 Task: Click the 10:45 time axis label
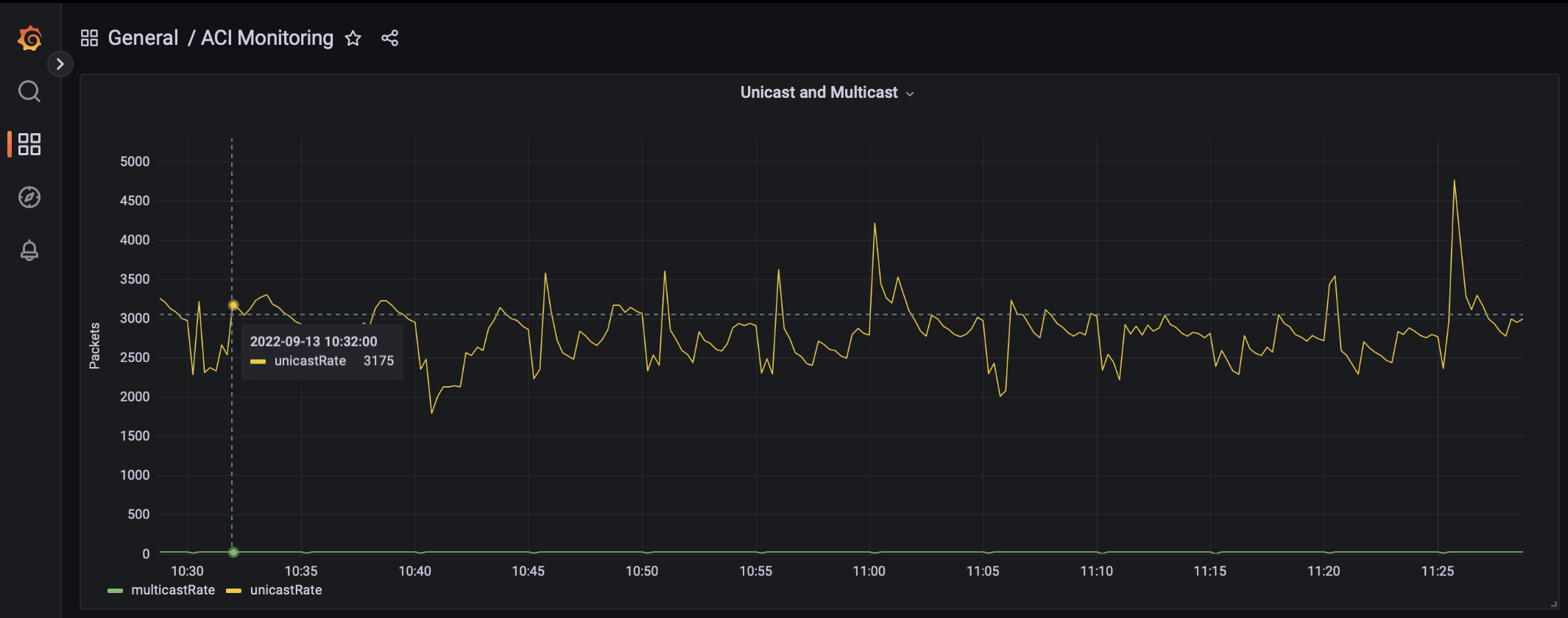point(528,571)
